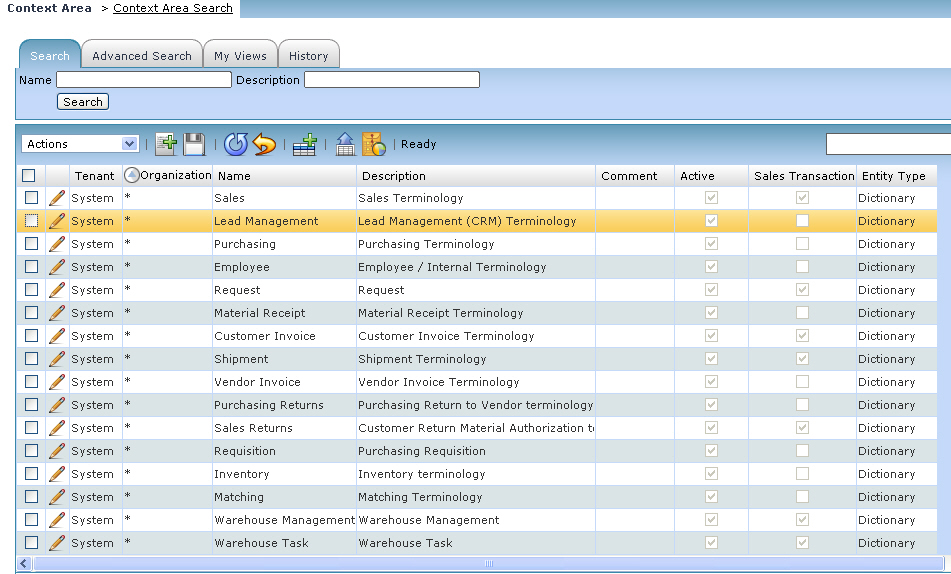The height and width of the screenshot is (574, 951).
Task: Click the blue refresh icon
Action: pyautogui.click(x=236, y=144)
